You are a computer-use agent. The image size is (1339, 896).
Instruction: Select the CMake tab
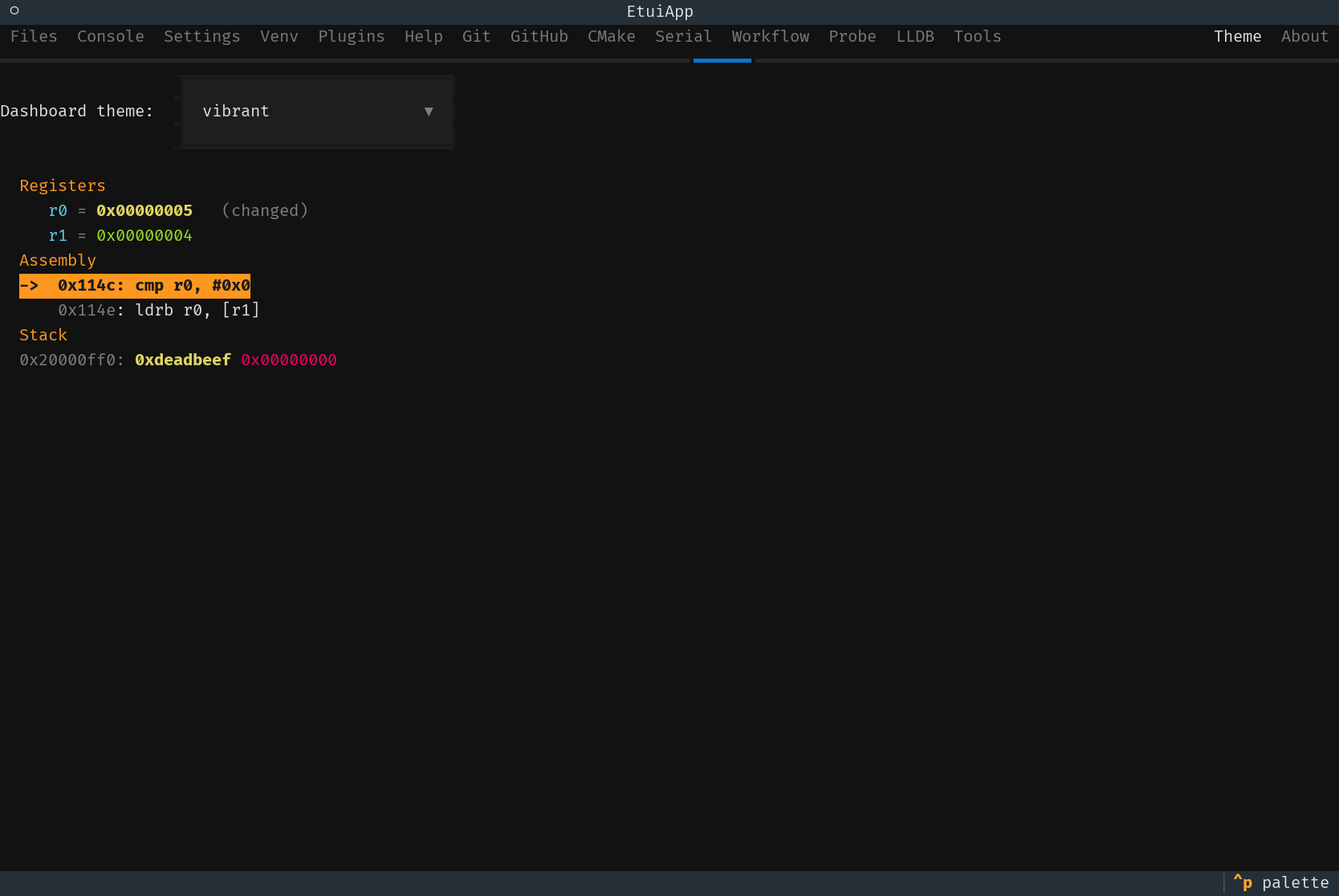click(x=612, y=36)
